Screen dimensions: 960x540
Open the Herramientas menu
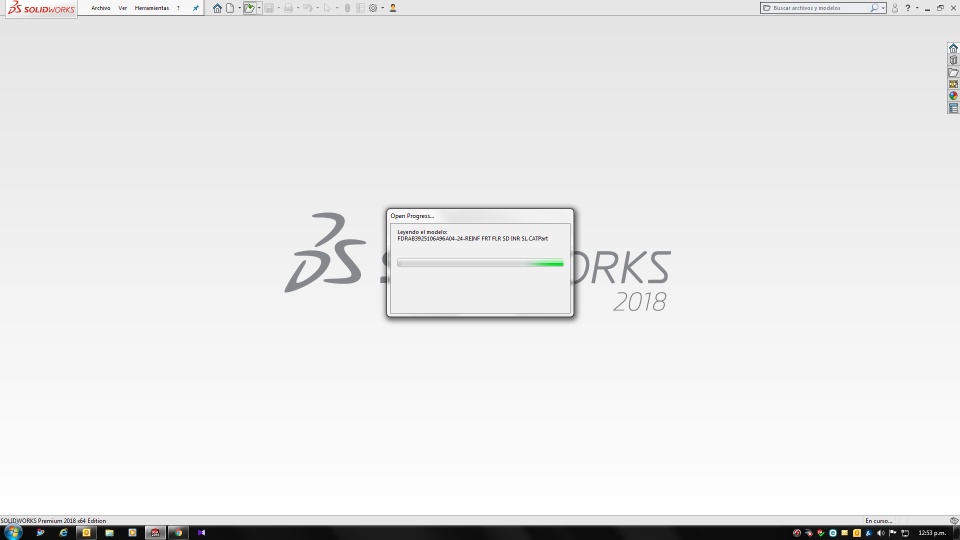(151, 8)
